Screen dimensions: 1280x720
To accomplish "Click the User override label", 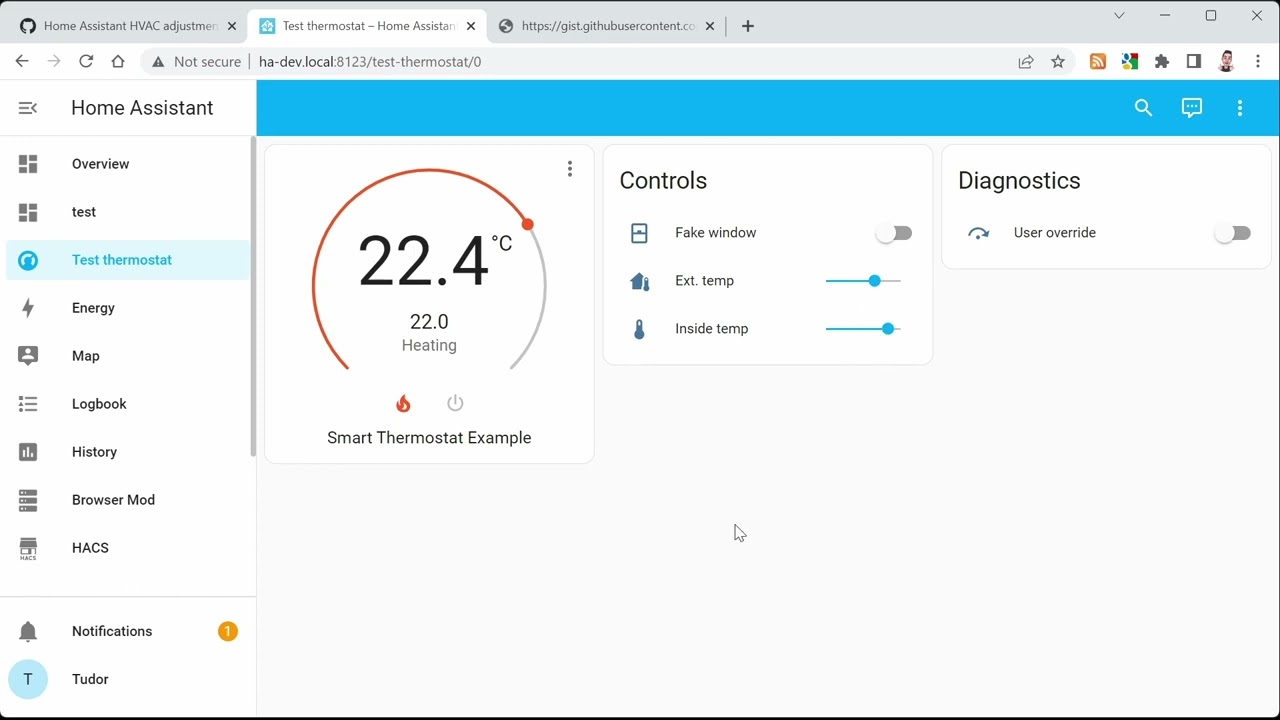I will coord(1055,233).
